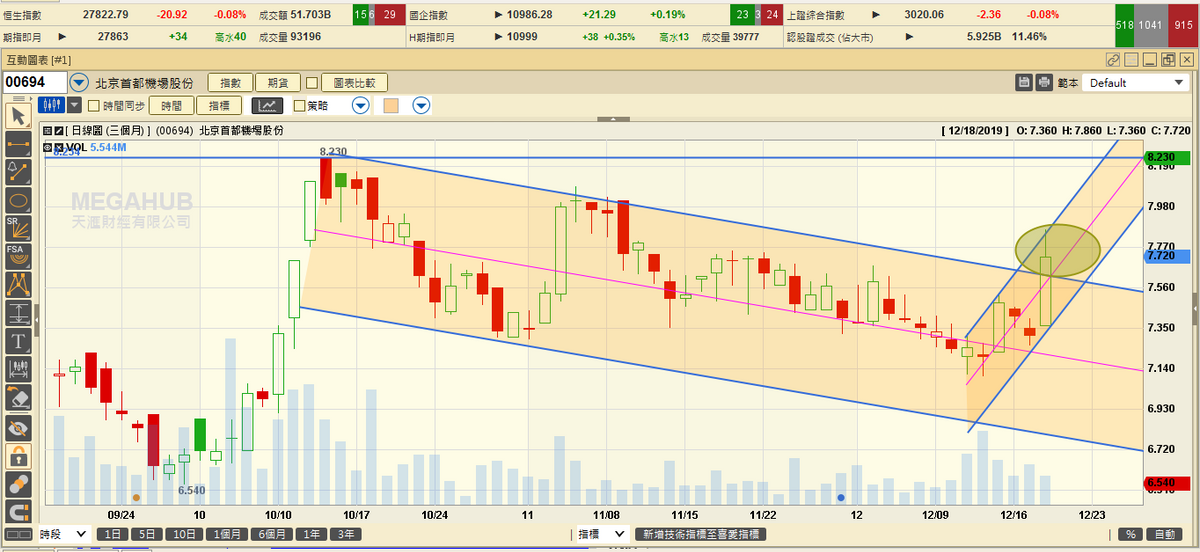Viewport: 1200px width, 552px height.
Task: Open the stock code 00694 dropdown arrow
Action: tap(78, 83)
